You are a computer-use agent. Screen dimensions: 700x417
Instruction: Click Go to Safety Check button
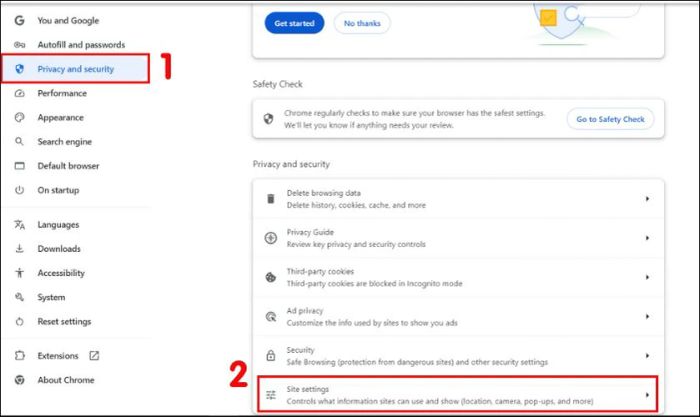(610, 119)
